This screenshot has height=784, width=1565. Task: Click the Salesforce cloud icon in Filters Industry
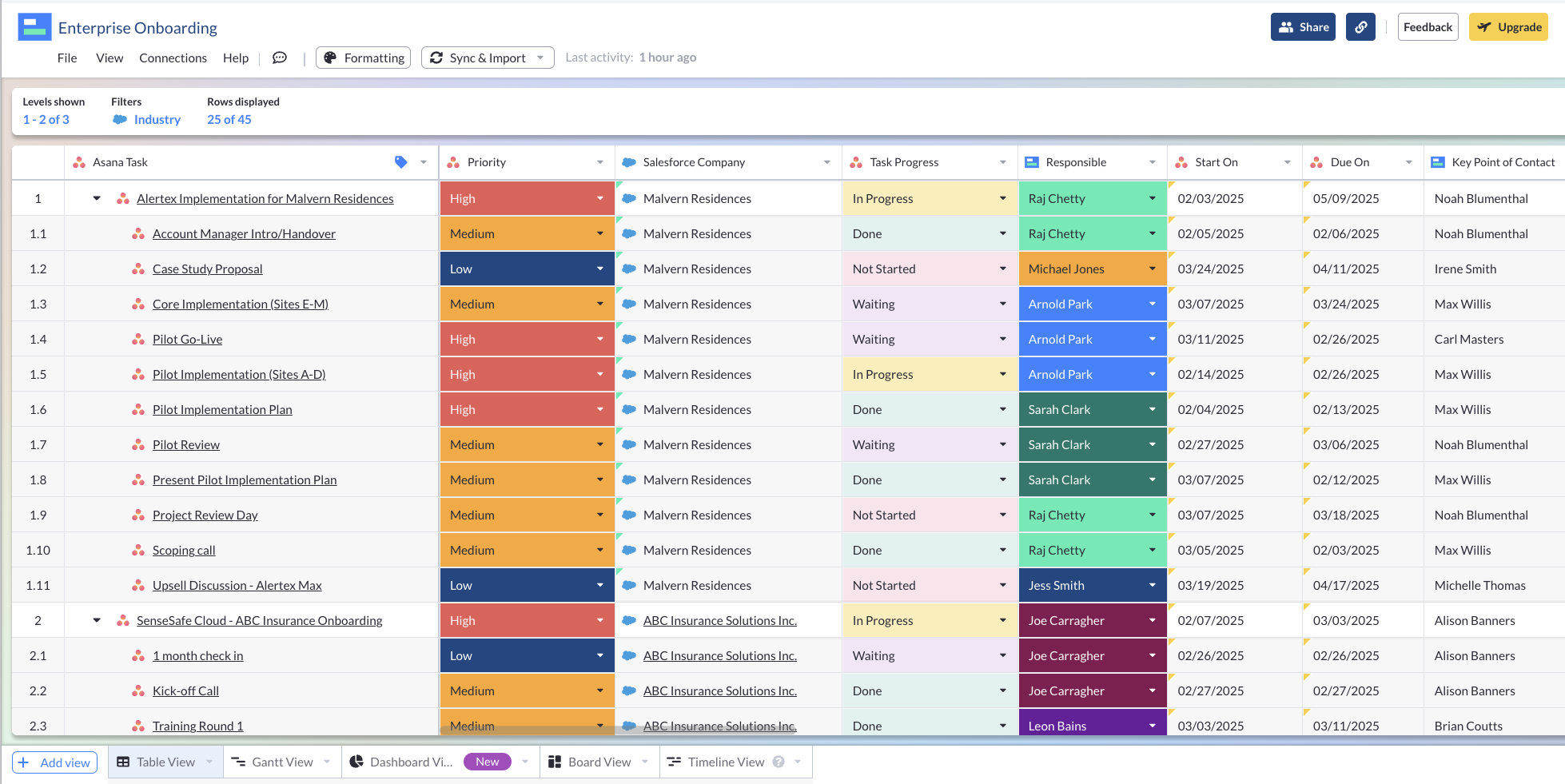[x=120, y=120]
